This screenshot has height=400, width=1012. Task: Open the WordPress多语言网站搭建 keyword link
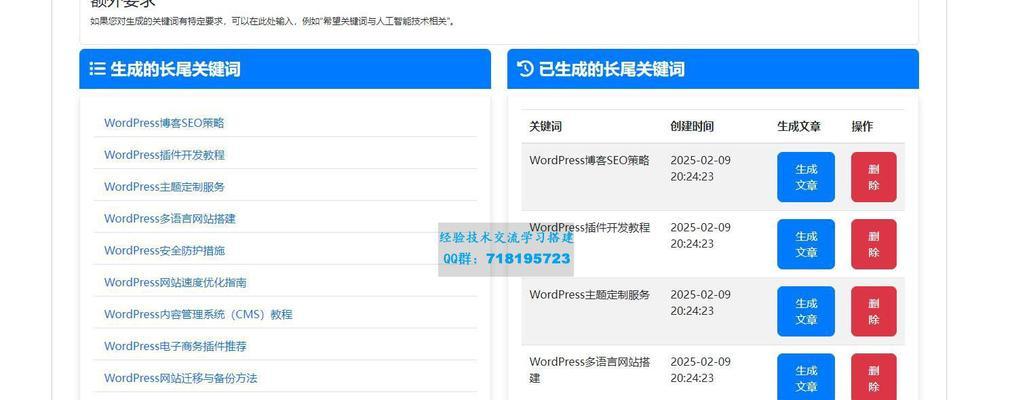point(170,219)
